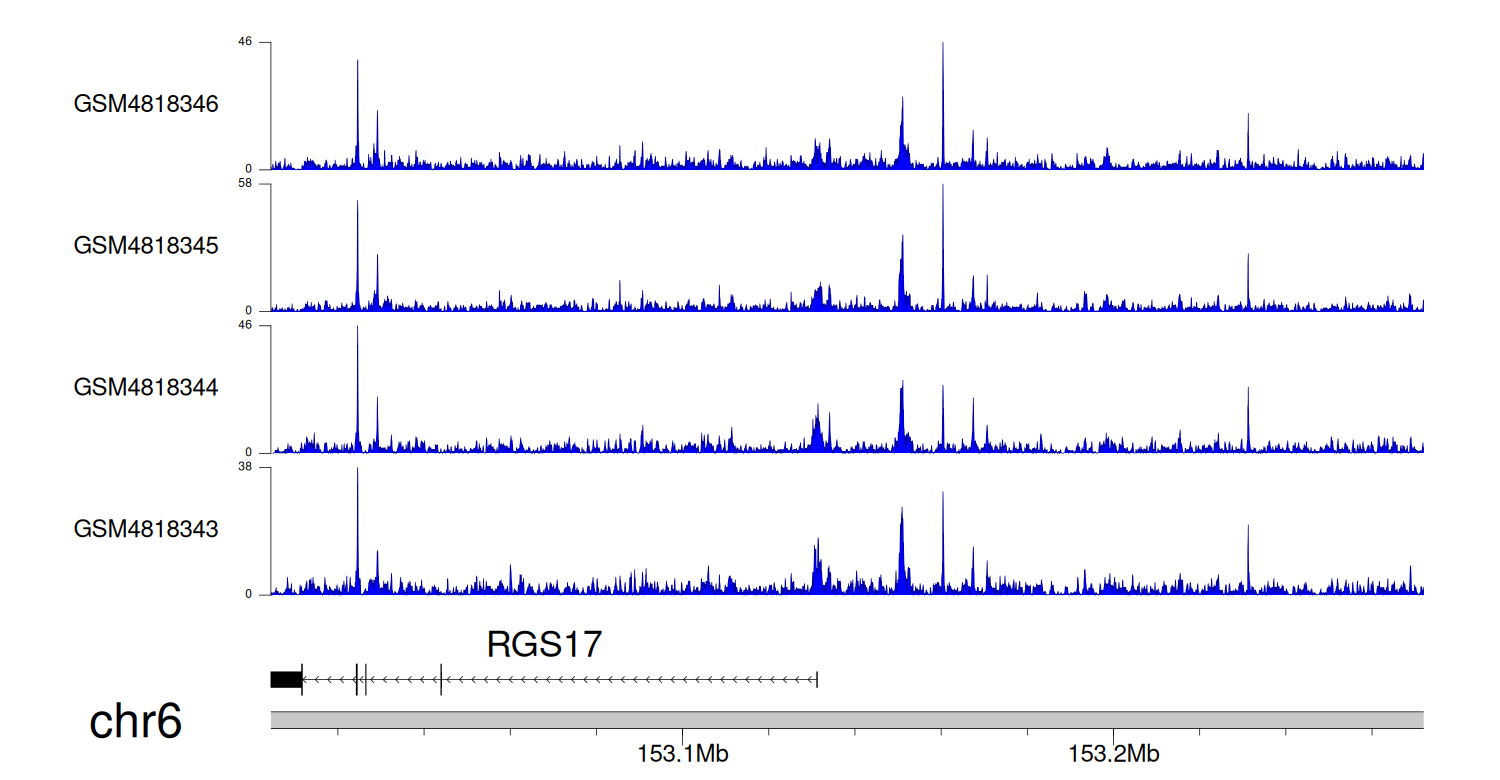Click the chr6 chromosome label
Image resolution: width=1500 pixels, height=780 pixels.
coord(135,721)
